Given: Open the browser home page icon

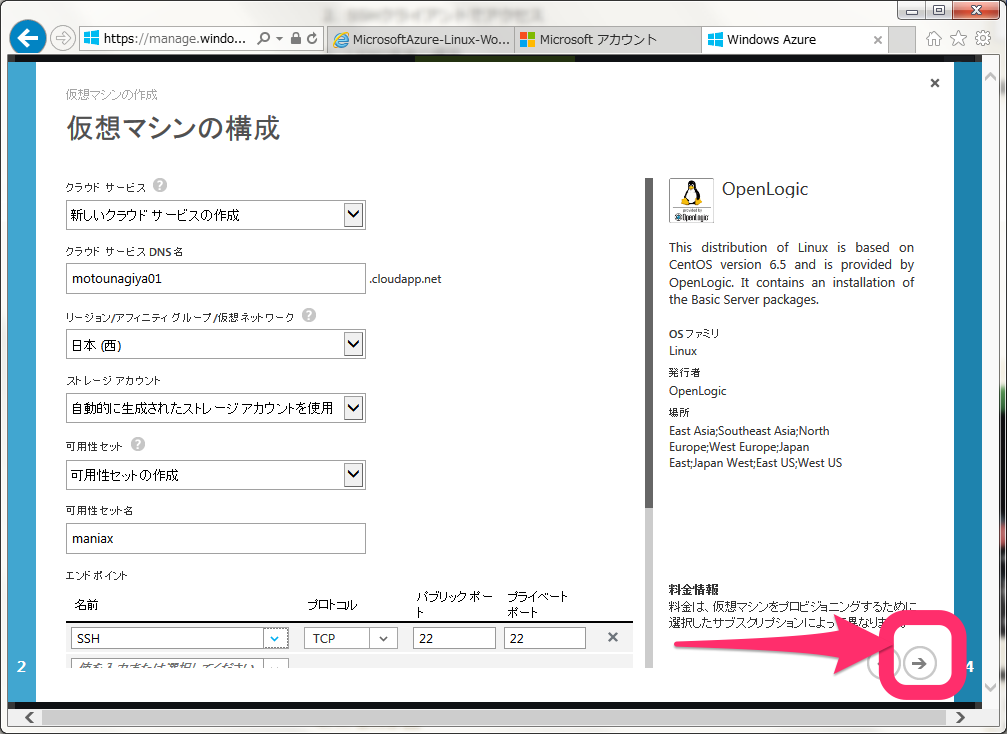Looking at the screenshot, I should pos(934,39).
